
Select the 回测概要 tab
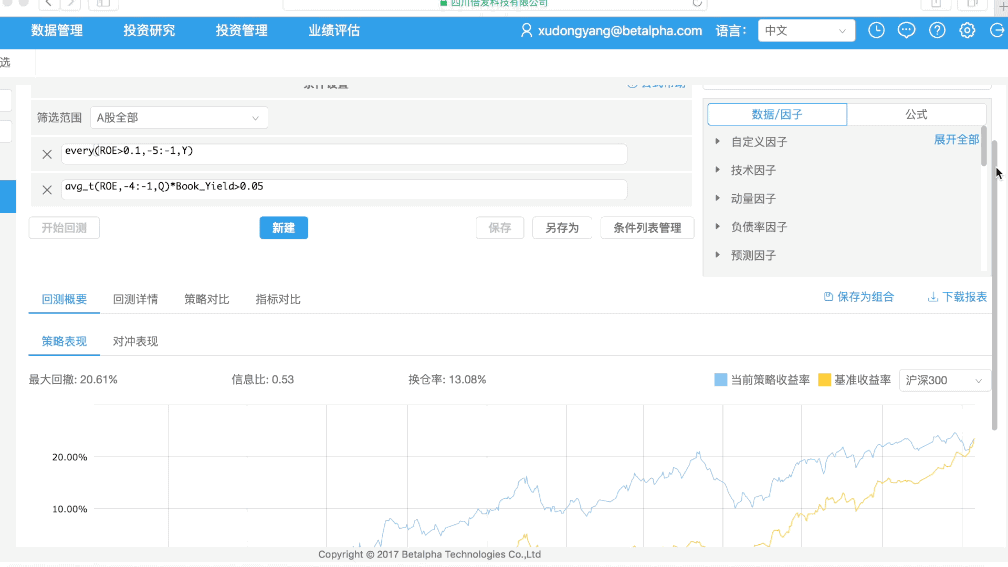tap(64, 300)
